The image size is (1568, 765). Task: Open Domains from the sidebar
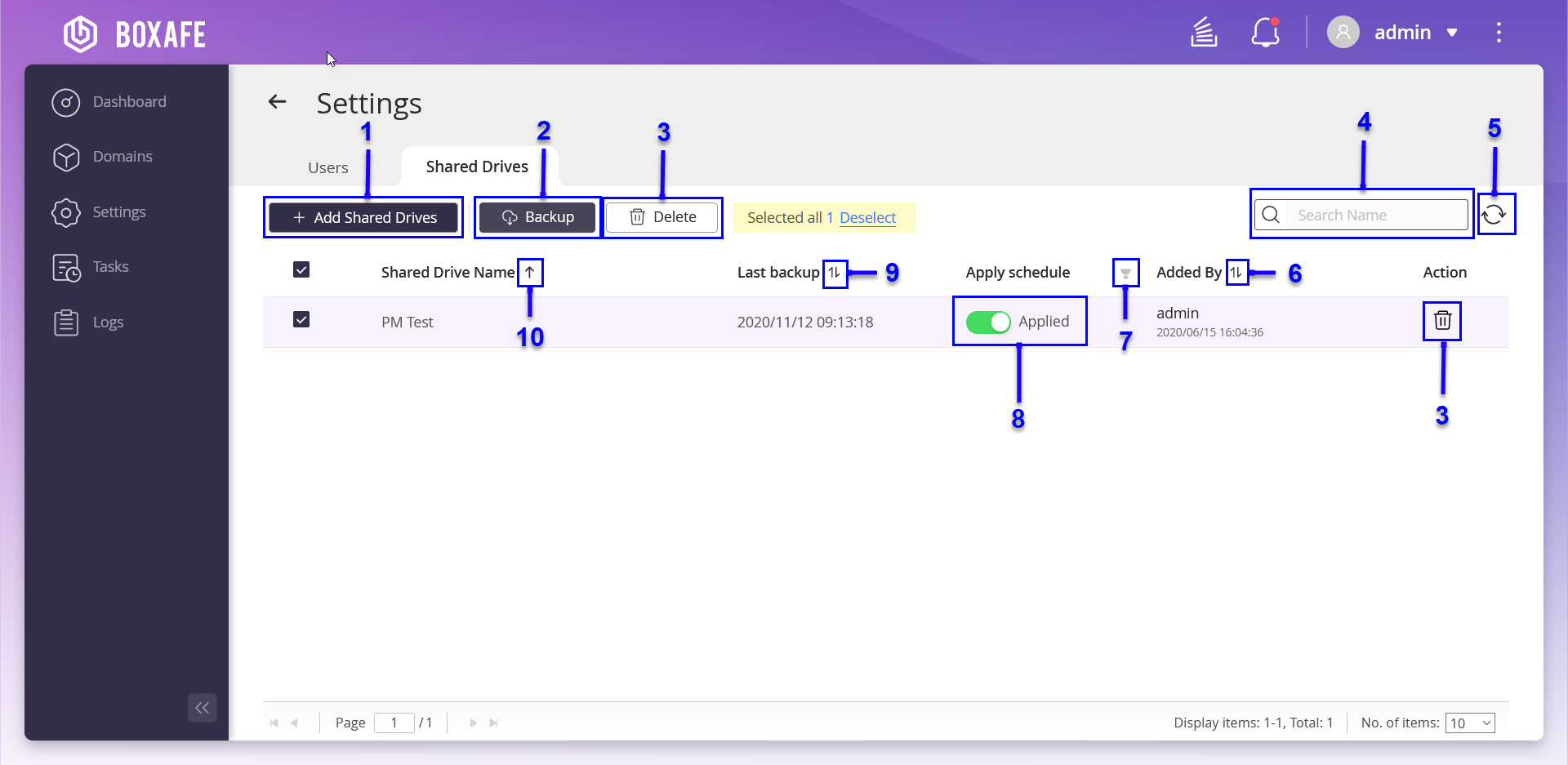pos(122,157)
